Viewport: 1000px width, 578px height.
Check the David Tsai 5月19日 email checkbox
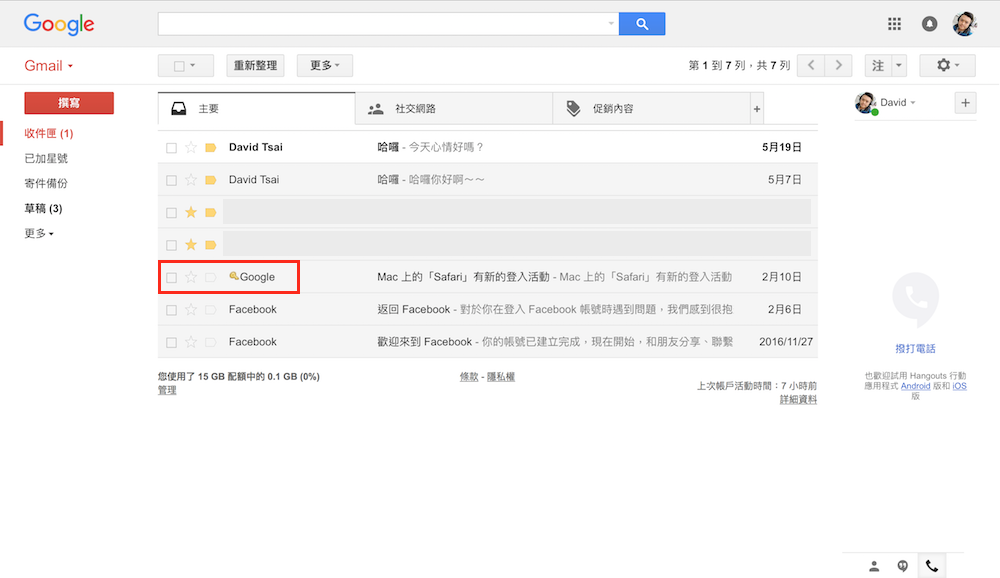(171, 148)
